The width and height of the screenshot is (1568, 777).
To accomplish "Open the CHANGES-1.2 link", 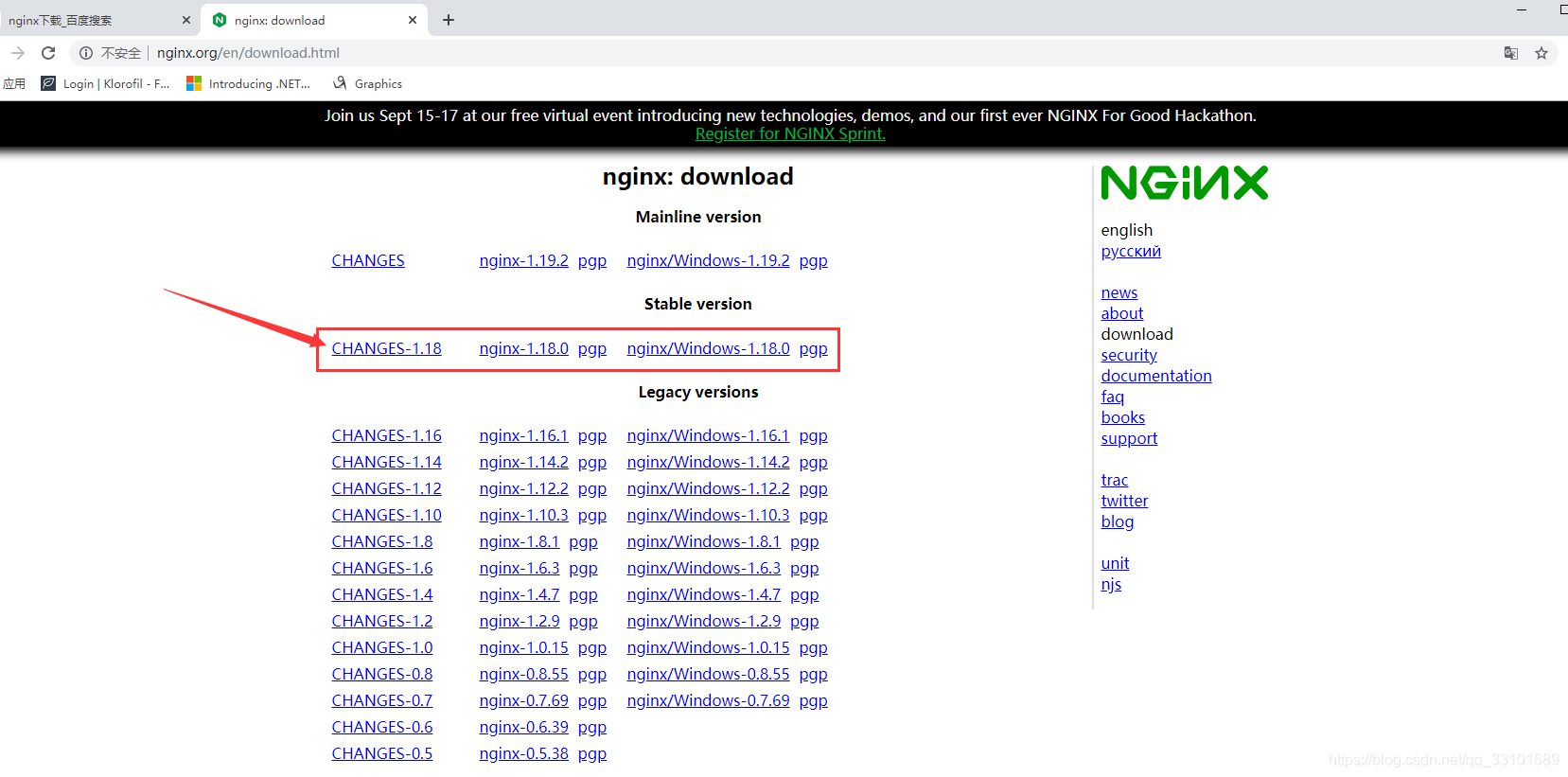I will click(x=382, y=621).
